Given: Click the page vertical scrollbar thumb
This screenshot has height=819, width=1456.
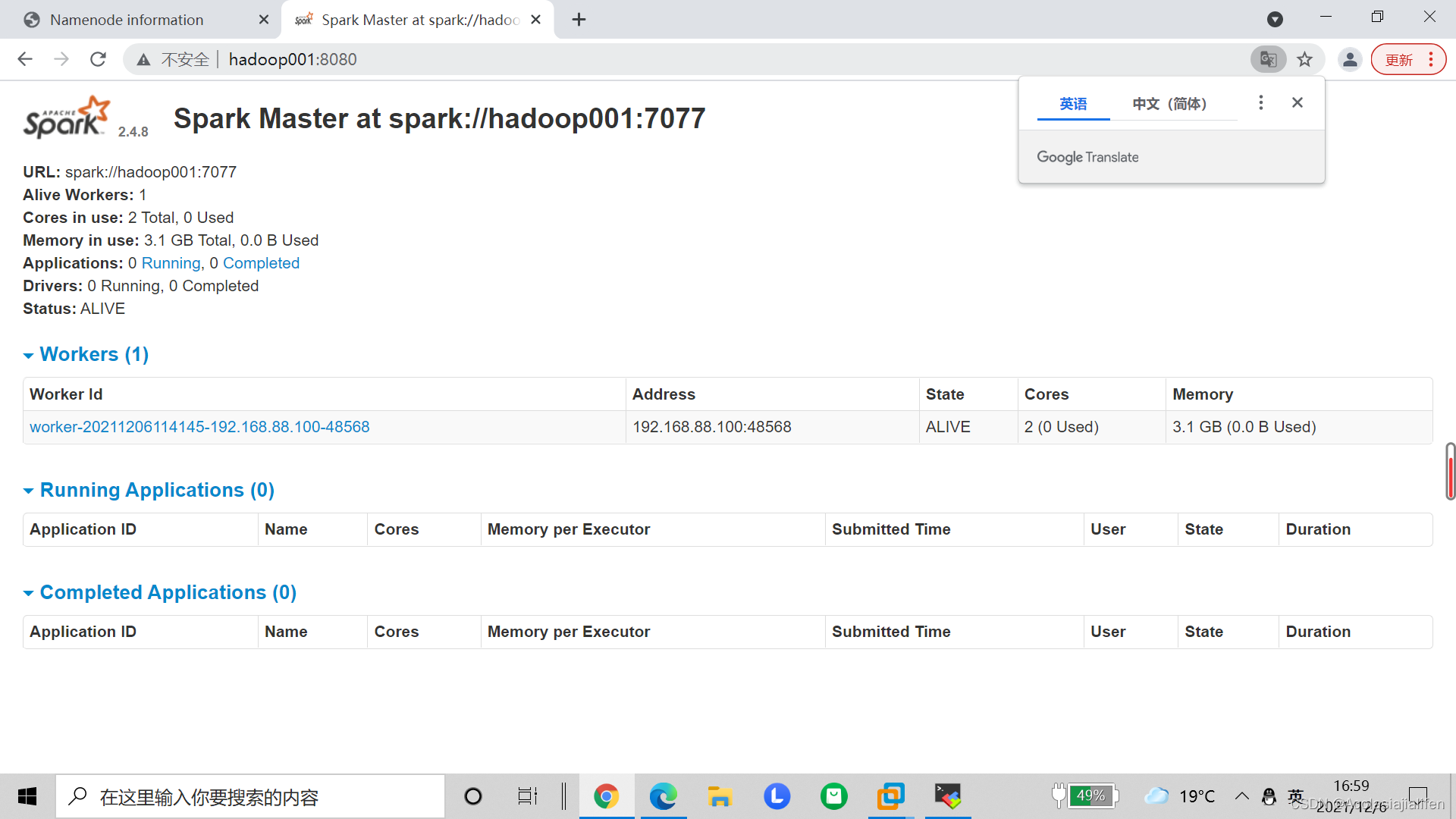Looking at the screenshot, I should 1450,471.
